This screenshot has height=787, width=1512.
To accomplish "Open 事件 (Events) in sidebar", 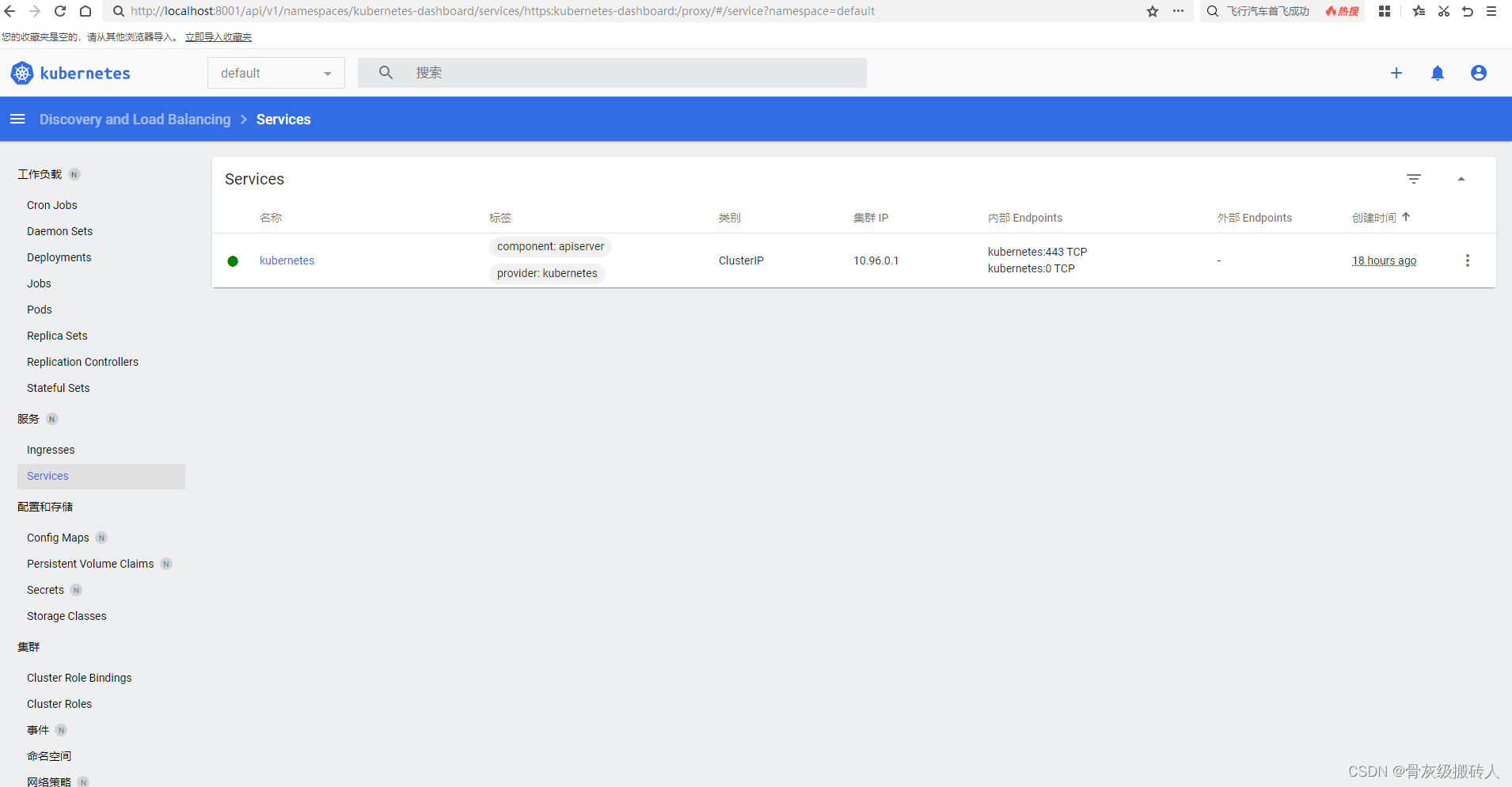I will [x=38, y=730].
